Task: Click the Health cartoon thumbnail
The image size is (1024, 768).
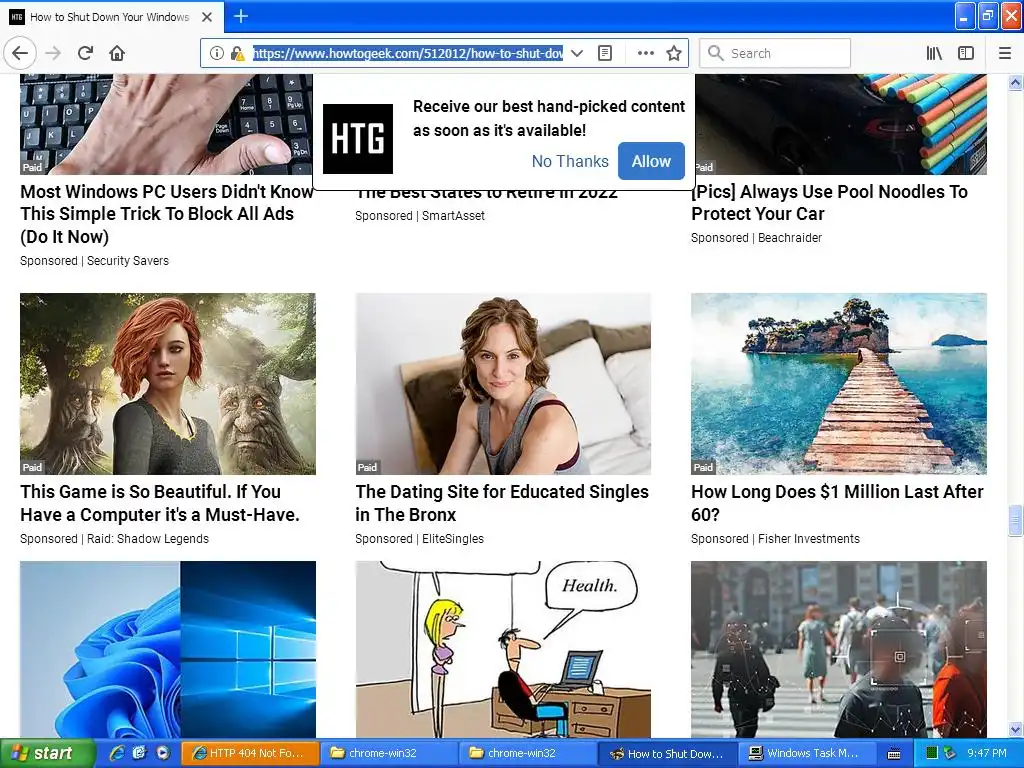Action: [503, 649]
